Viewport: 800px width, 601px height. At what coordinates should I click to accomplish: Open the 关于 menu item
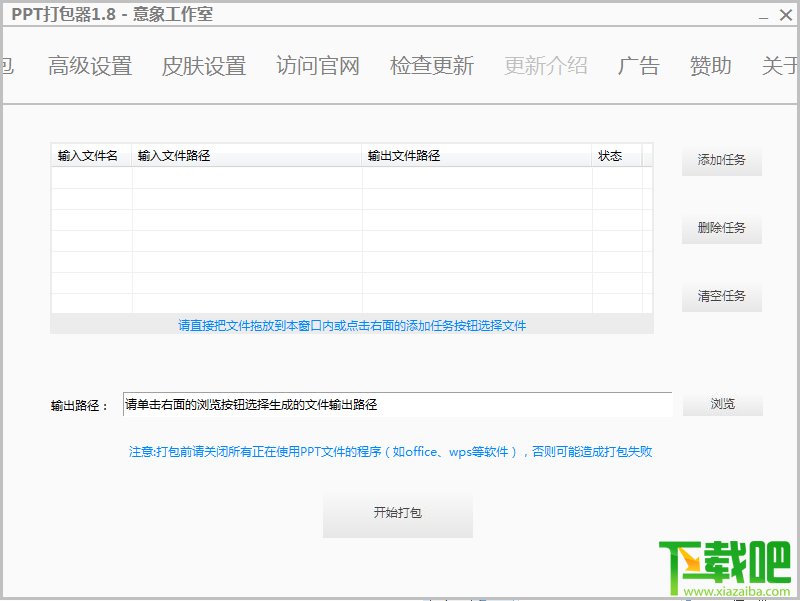[780, 66]
